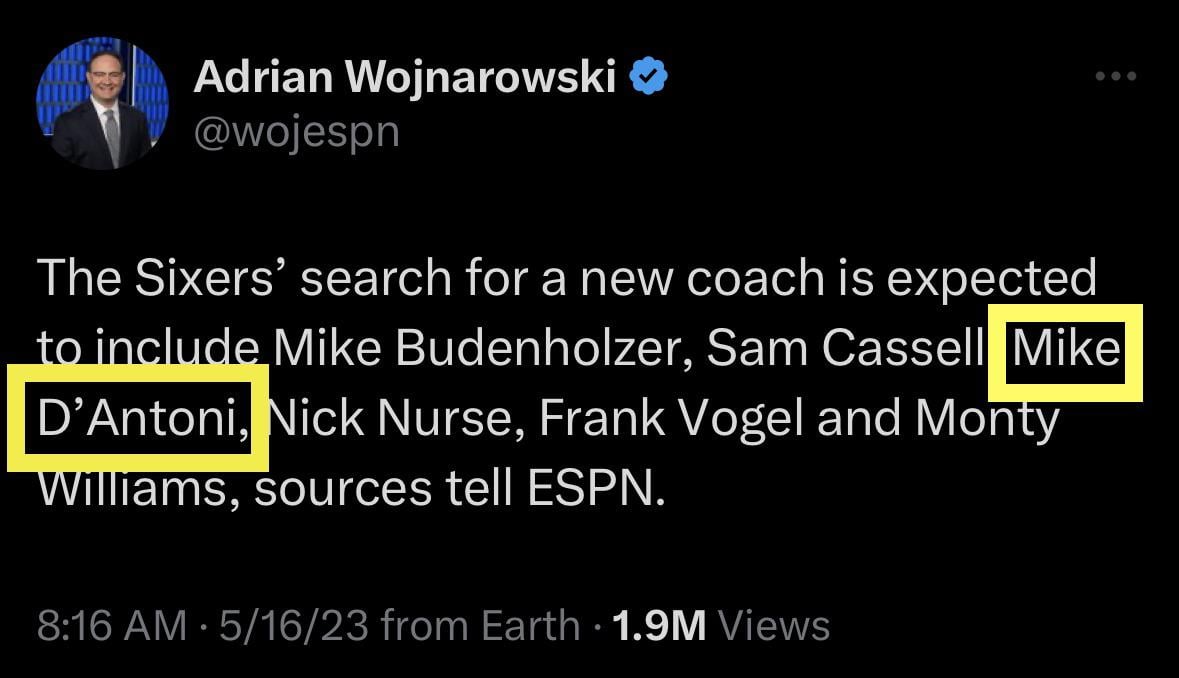Image resolution: width=1179 pixels, height=678 pixels.
Task: Click the Views label
Action: coord(774,625)
